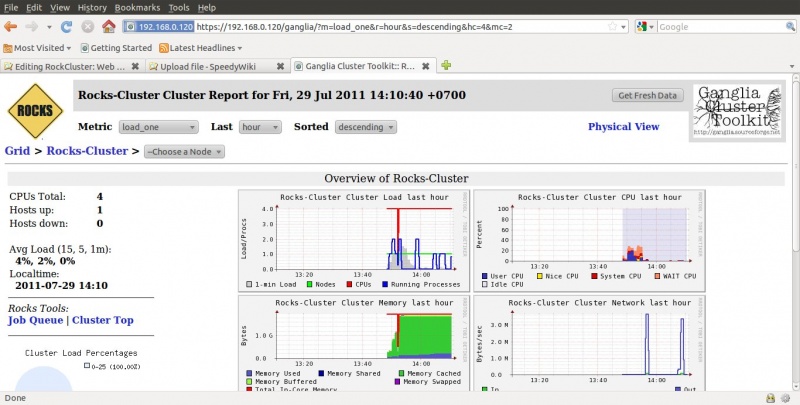Click the reload page icon

(x=67, y=27)
